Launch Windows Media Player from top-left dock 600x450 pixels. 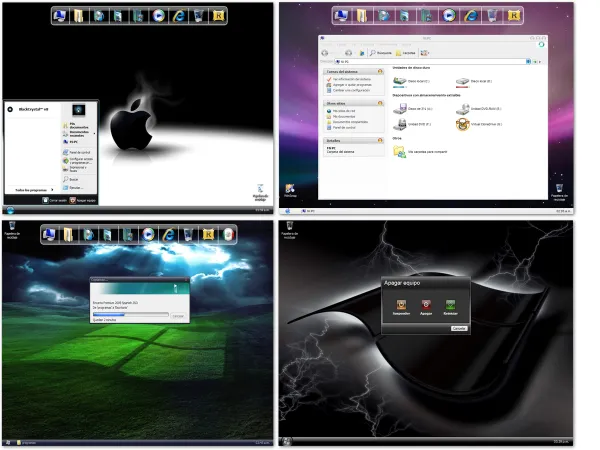pyautogui.click(x=158, y=16)
